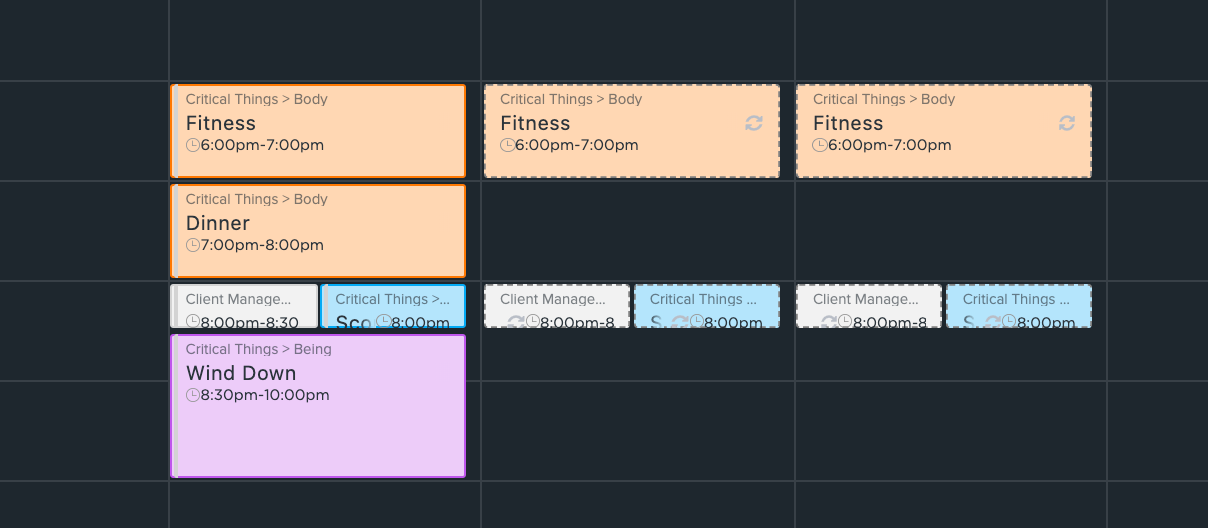
Task: Click the clock icon beside Dinner's 7:00pm-8:00pm time
Action: click(193, 245)
